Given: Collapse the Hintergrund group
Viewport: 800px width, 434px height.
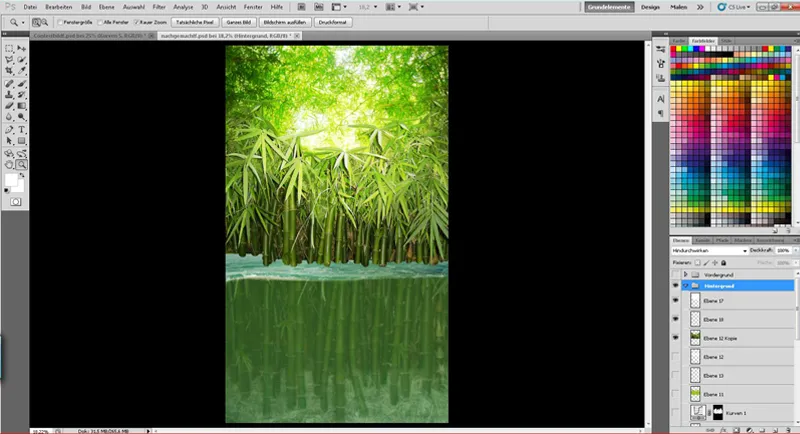Looking at the screenshot, I should pyautogui.click(x=686, y=286).
